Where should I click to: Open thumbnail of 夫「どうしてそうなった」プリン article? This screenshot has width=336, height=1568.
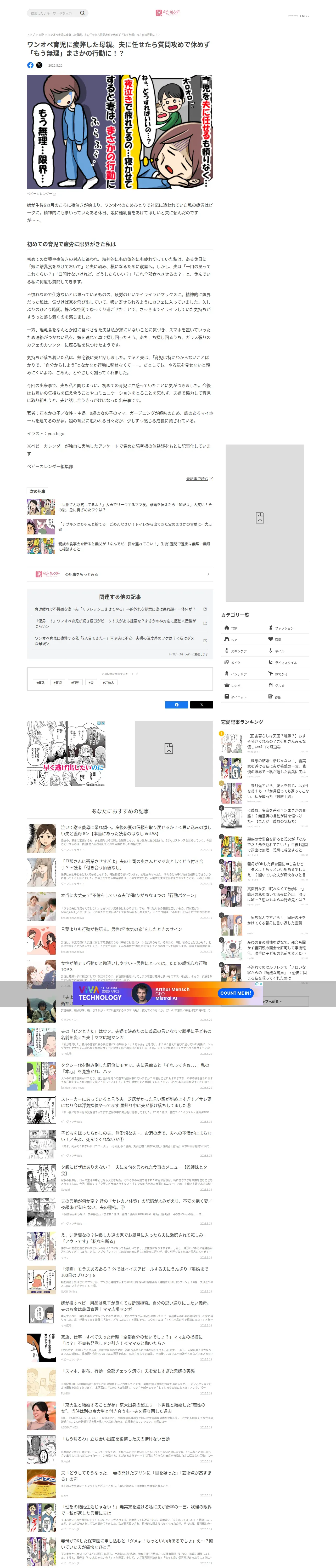41,1483
